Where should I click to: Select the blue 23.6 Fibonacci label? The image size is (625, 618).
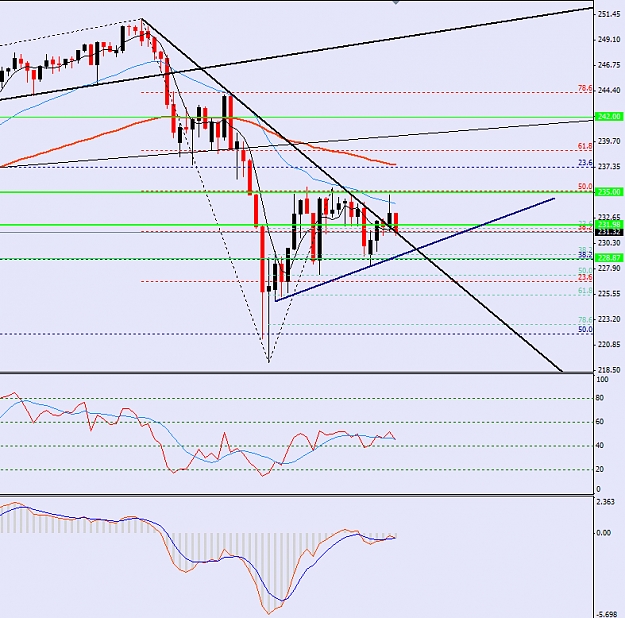tap(585, 163)
